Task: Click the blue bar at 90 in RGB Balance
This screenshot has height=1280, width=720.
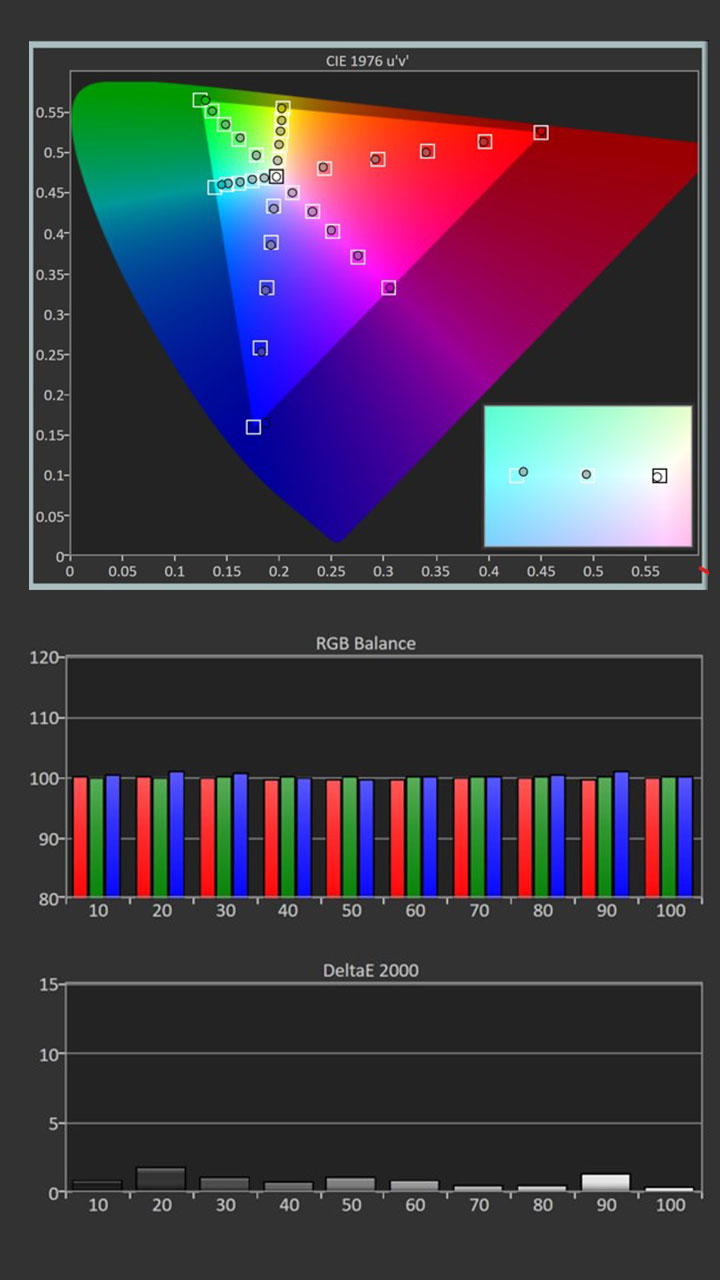Action: pyautogui.click(x=621, y=835)
